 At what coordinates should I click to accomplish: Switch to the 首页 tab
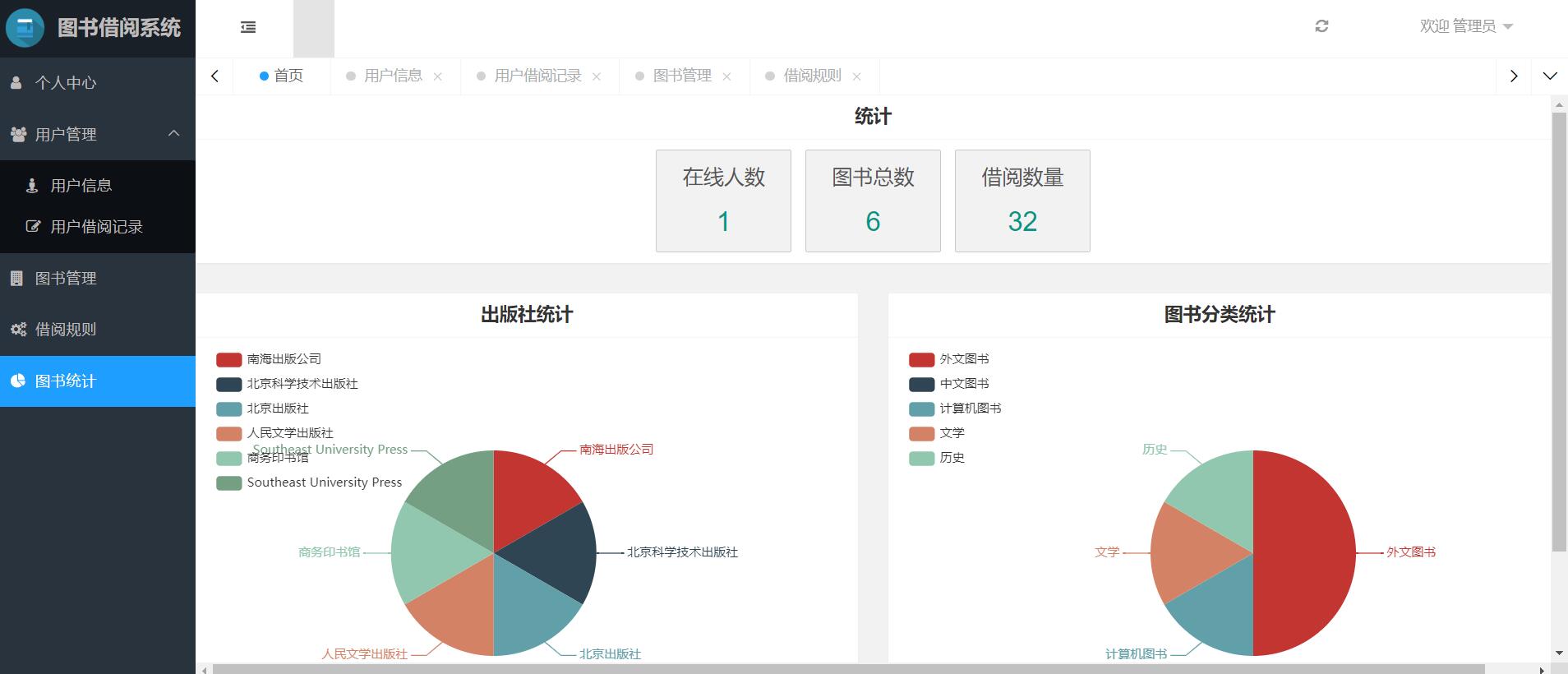point(282,76)
